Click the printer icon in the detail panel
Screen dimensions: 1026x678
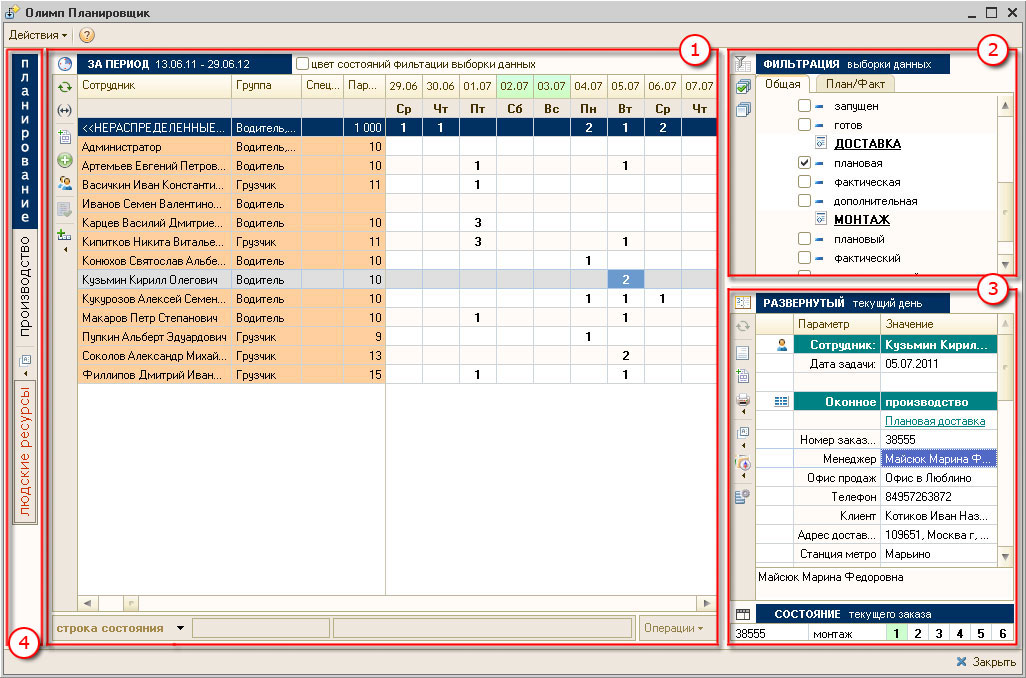(x=742, y=402)
